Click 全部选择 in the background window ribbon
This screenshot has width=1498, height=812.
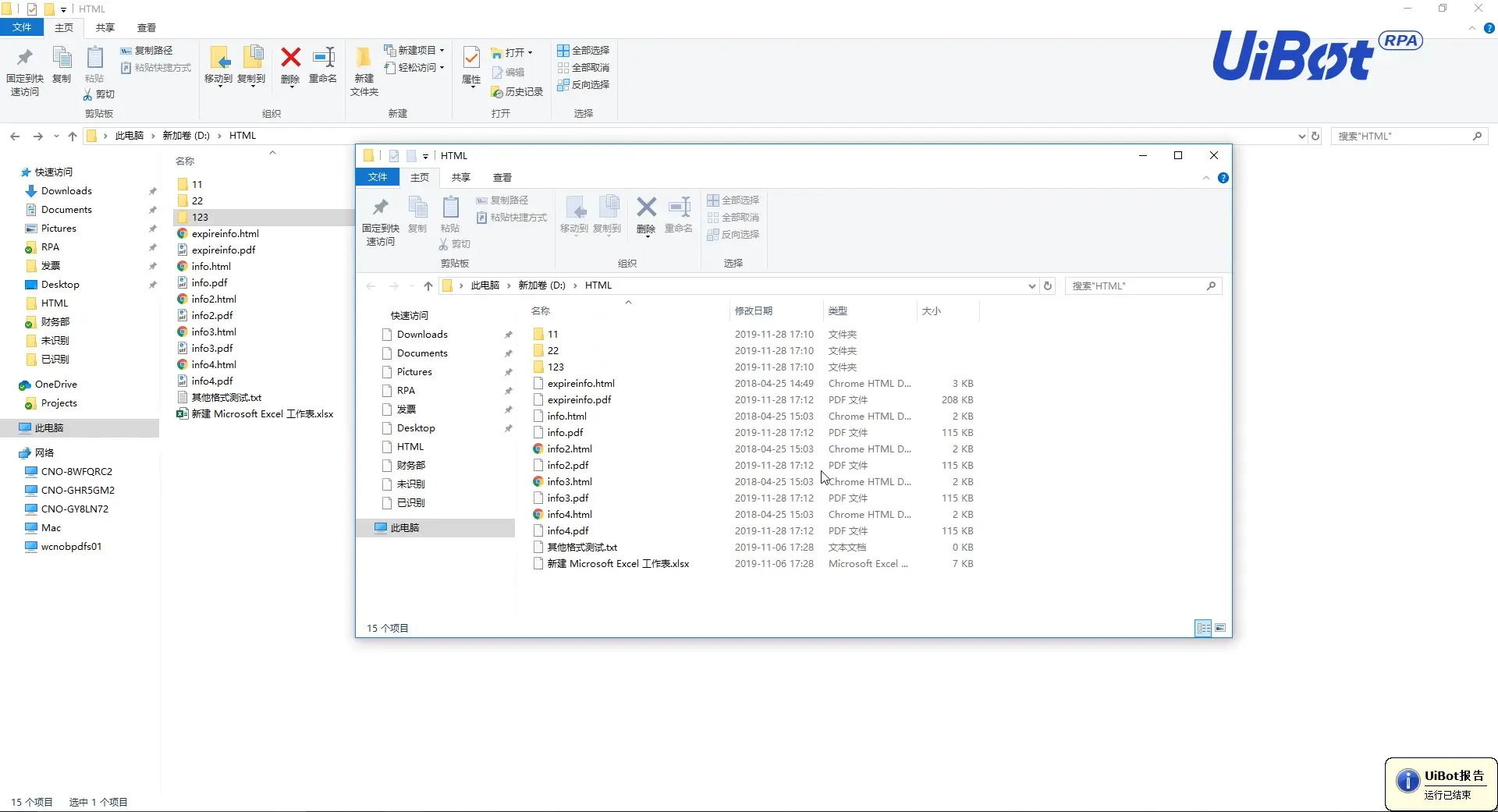584,51
